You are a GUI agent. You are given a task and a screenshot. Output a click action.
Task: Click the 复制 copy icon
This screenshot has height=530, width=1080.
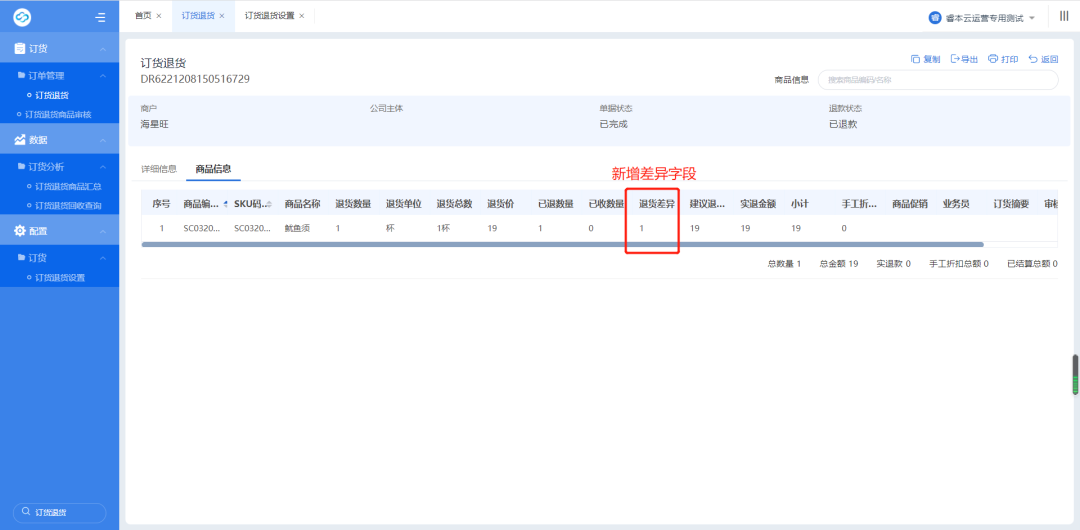[915, 59]
